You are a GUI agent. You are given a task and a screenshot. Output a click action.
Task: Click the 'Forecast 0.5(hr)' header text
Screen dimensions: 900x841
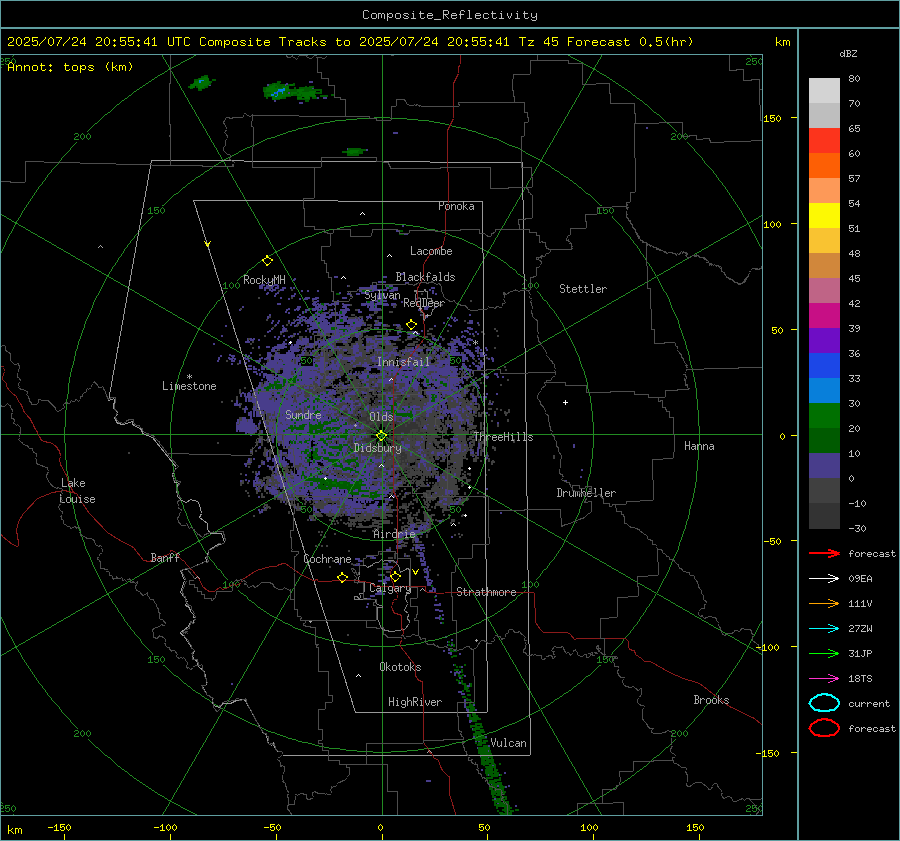pyautogui.click(x=630, y=42)
